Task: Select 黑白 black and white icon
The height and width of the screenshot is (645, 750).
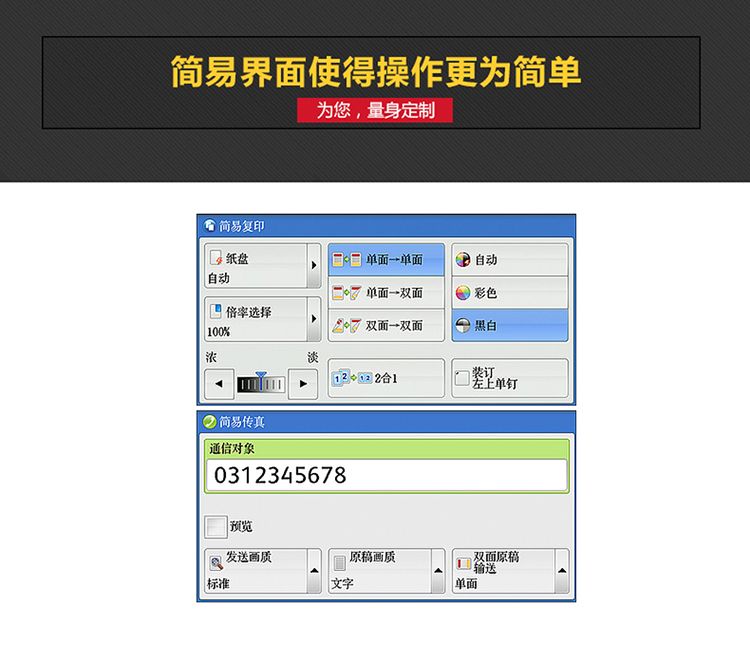Action: 463,325
